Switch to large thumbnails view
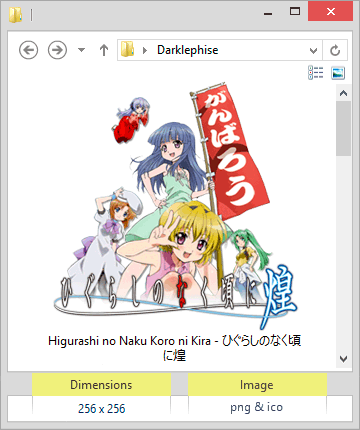 point(338,73)
